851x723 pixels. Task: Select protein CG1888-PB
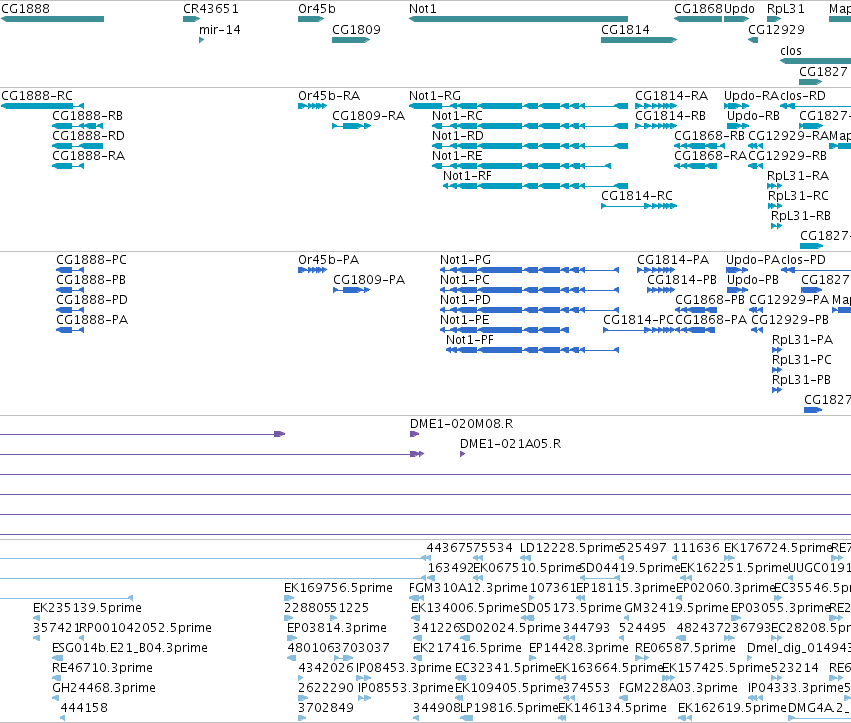(70, 290)
